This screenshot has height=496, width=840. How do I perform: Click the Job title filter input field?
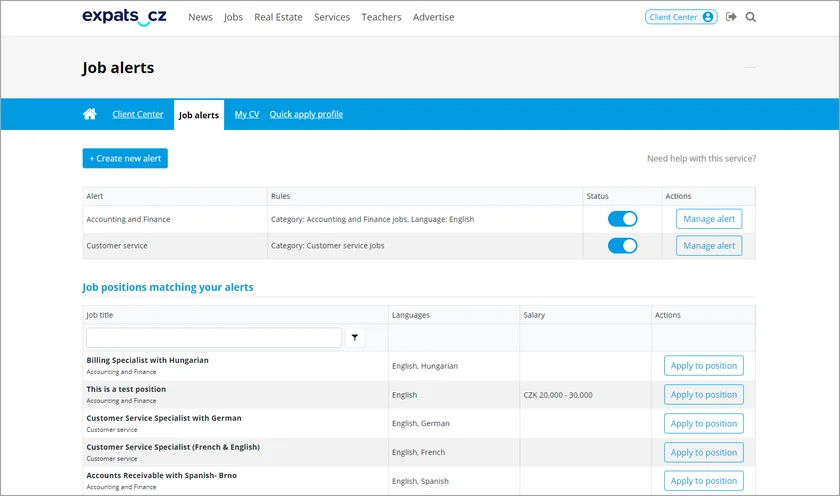213,338
